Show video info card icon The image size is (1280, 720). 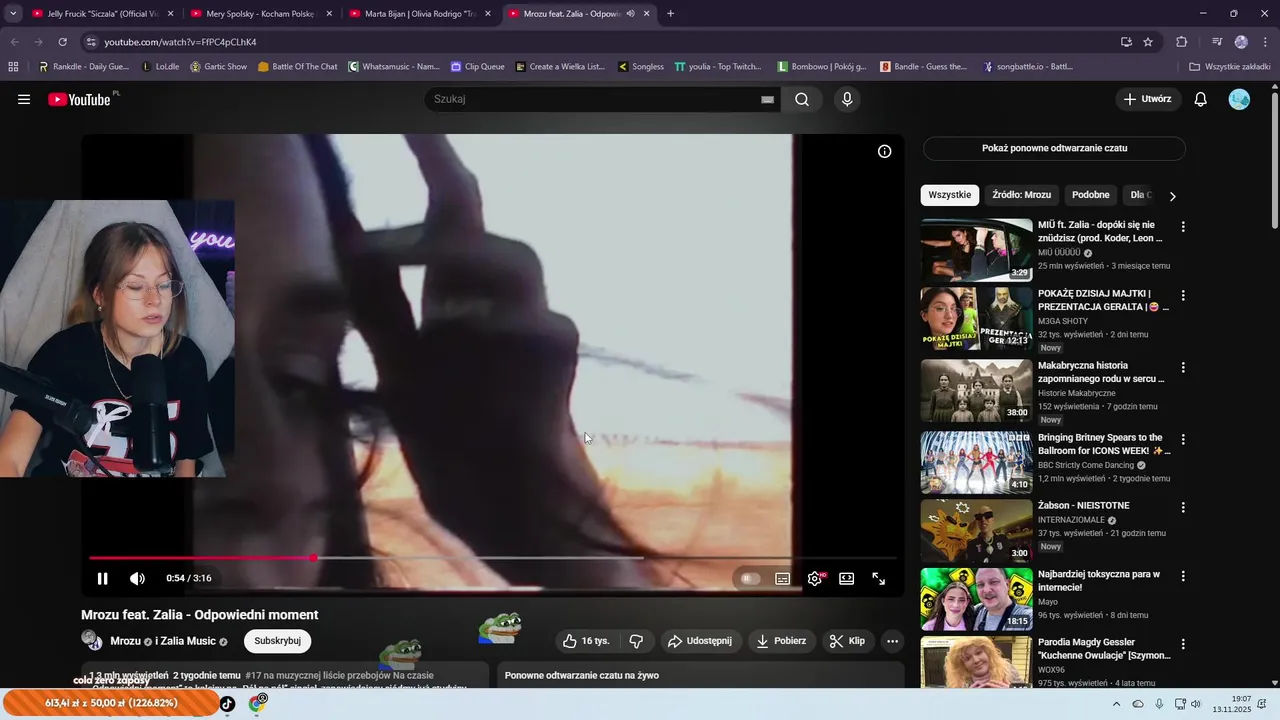884,151
